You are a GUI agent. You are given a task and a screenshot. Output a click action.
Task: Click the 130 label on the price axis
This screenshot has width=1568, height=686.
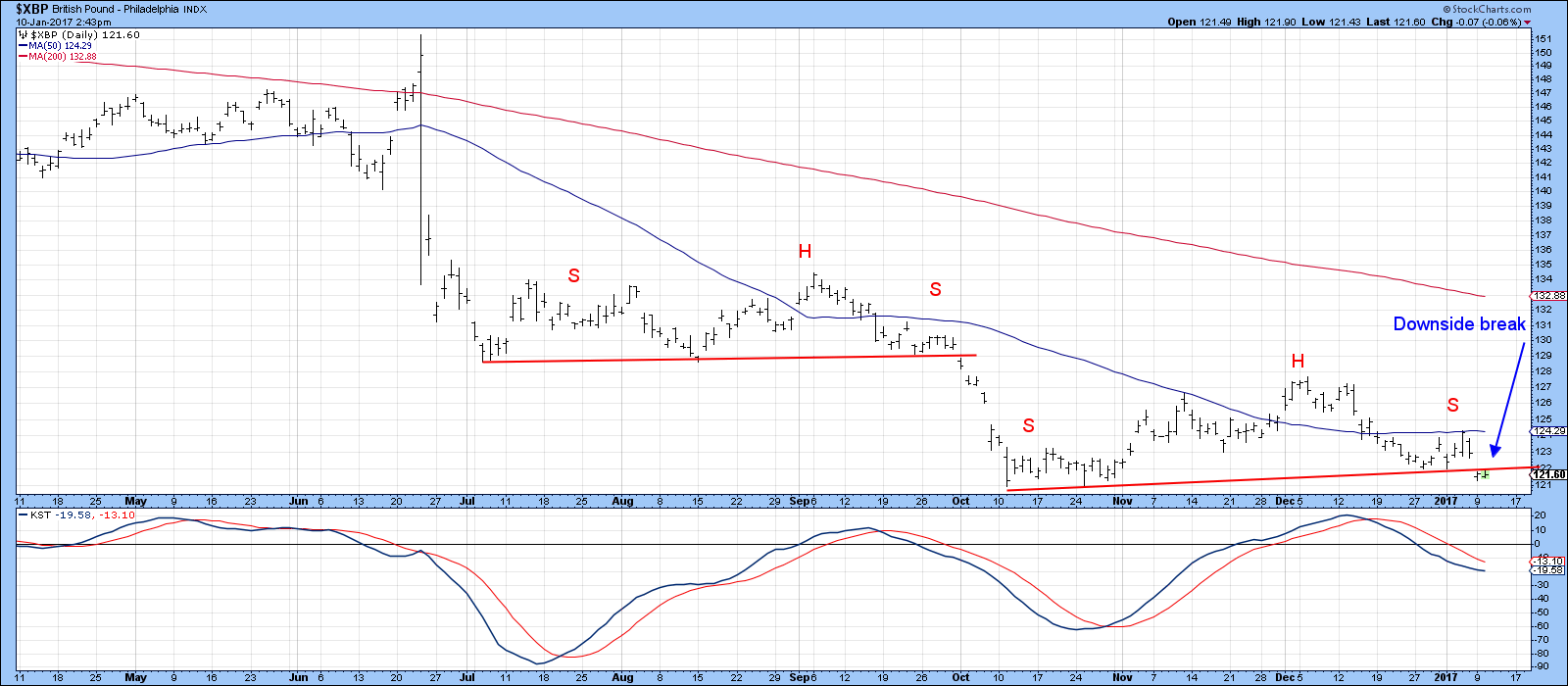point(1542,340)
